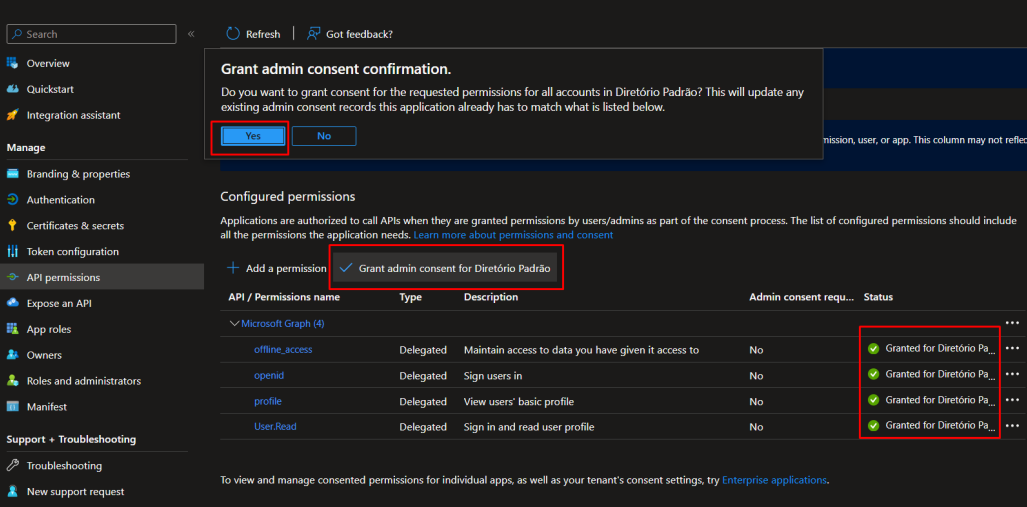Click the Owners people icon
Image resolution: width=1027 pixels, height=507 pixels.
tap(12, 355)
